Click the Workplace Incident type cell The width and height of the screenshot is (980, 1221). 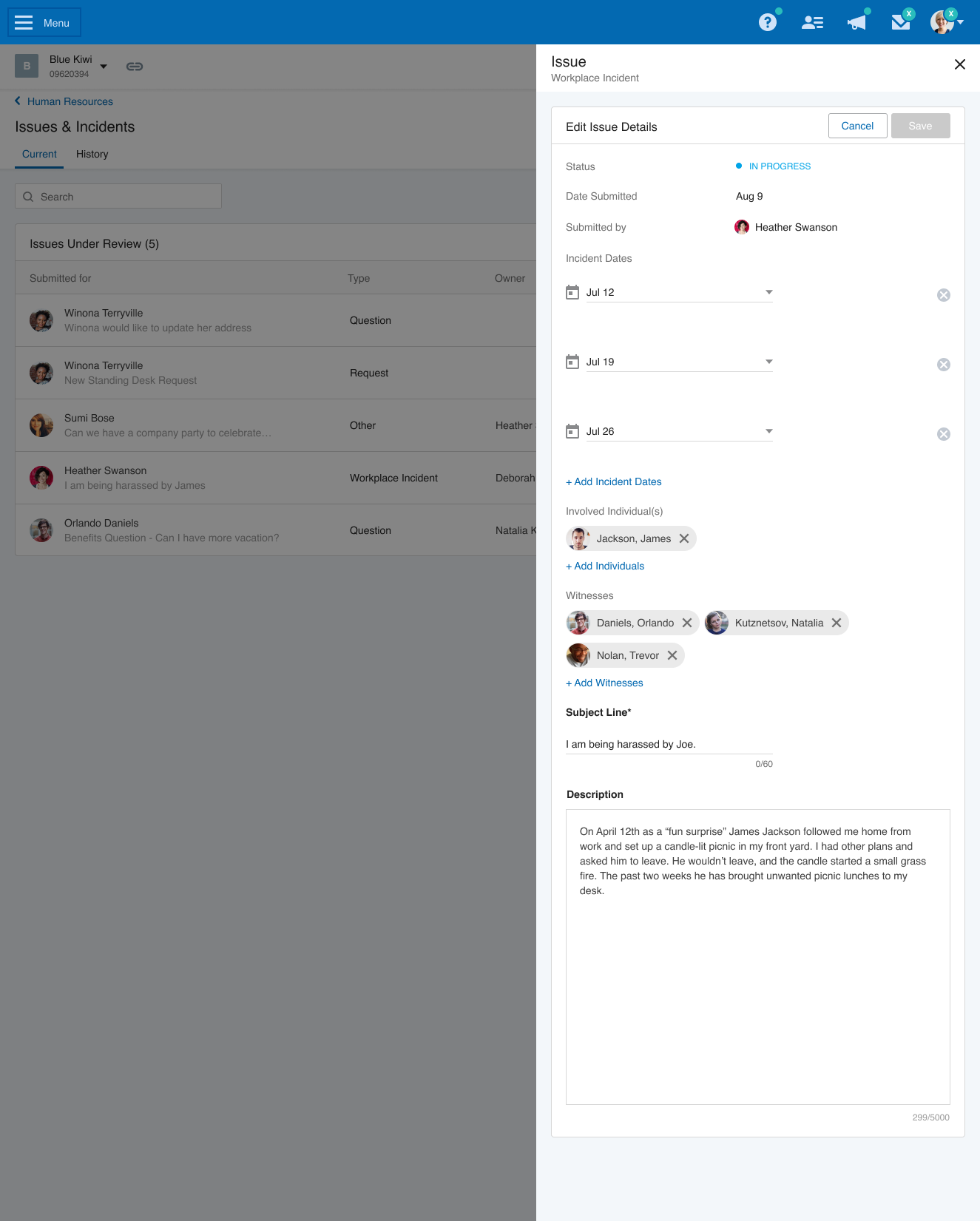tap(393, 478)
